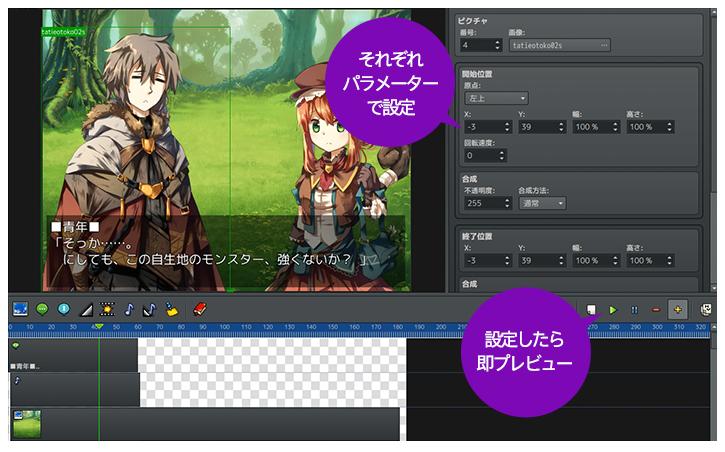Viewport: 725px width, 452px height.
Task: Click the sound effect note icon
Action: [150, 309]
